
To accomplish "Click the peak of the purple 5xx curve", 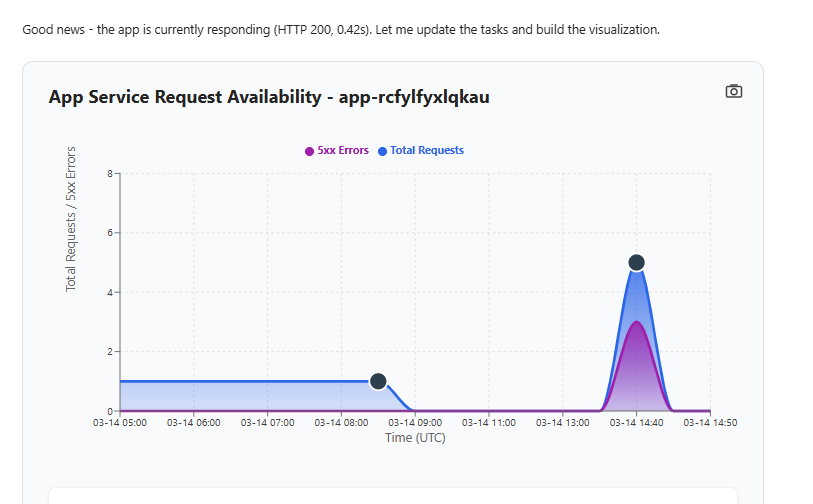I will pyautogui.click(x=636, y=322).
